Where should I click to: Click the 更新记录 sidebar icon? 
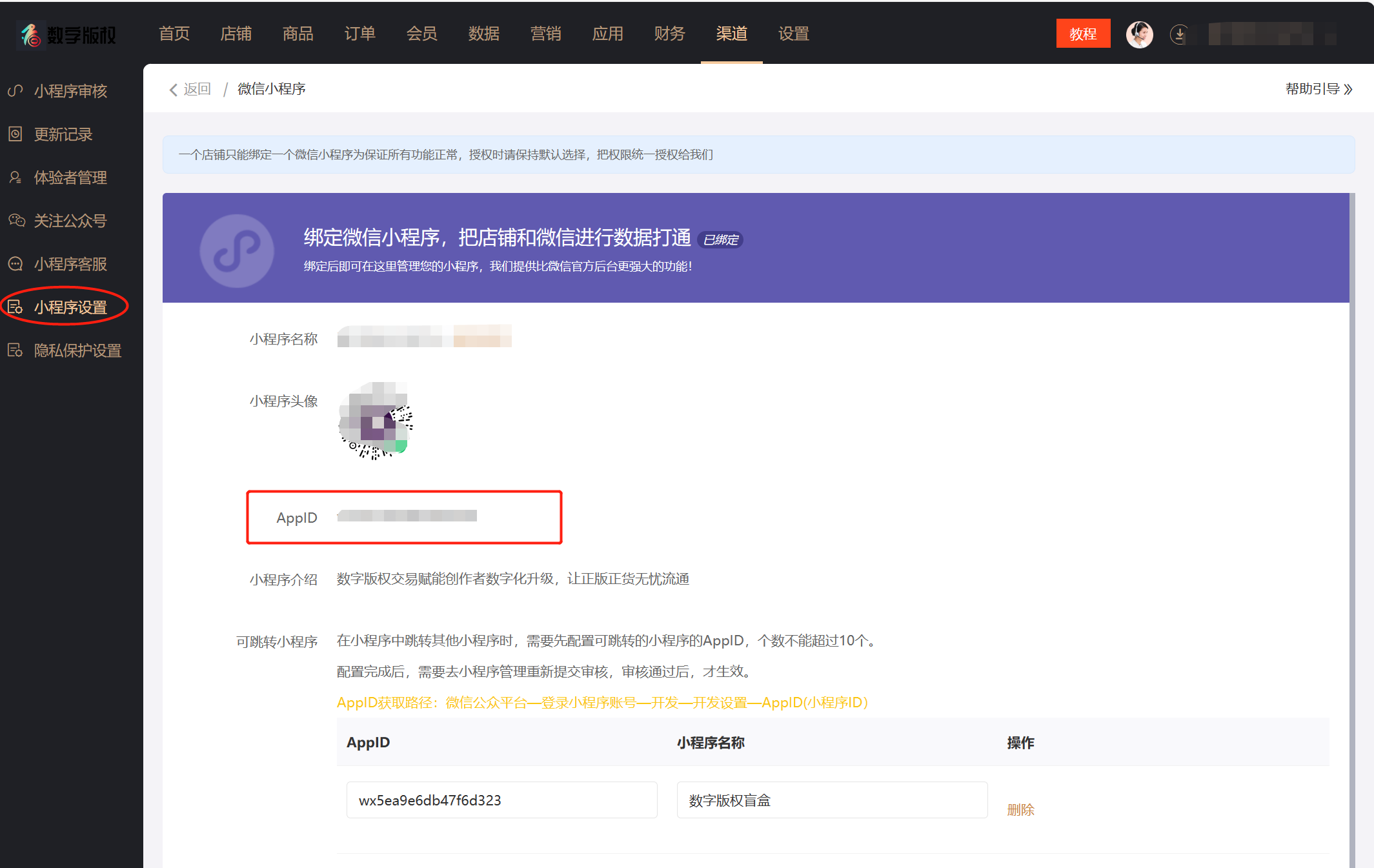15,134
